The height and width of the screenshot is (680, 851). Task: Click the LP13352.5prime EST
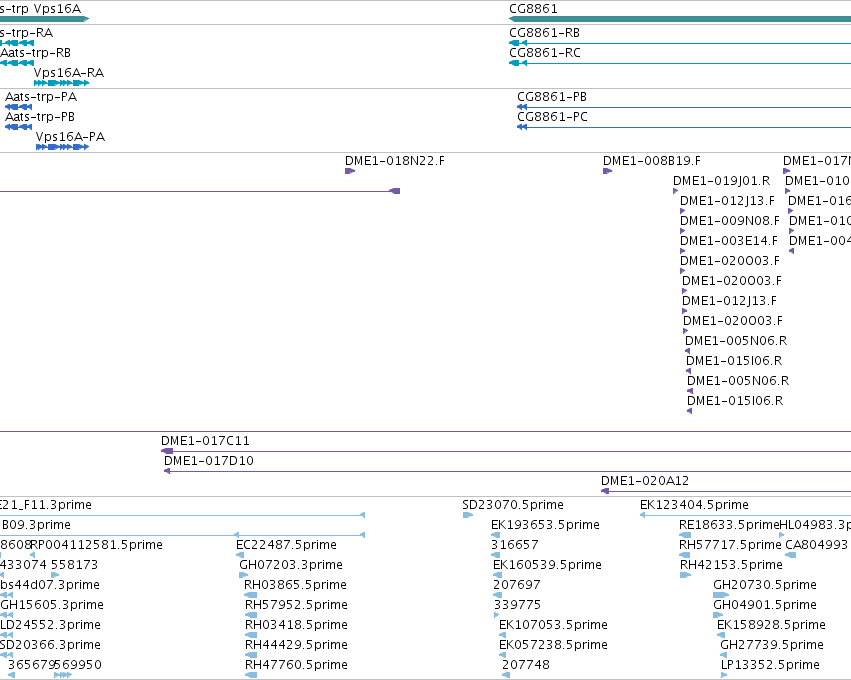click(724, 675)
